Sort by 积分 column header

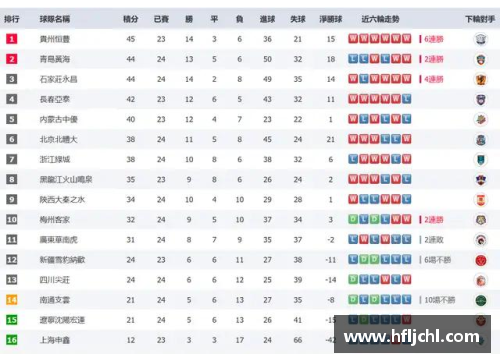click(131, 19)
